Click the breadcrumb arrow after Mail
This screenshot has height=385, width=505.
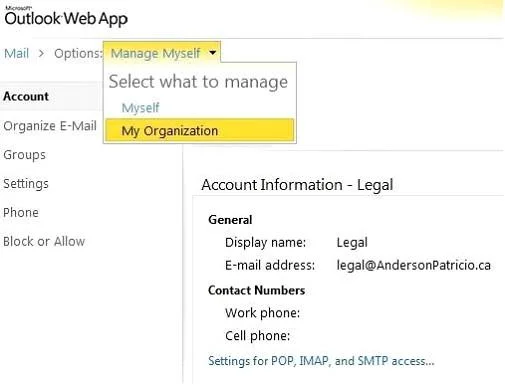(41, 53)
